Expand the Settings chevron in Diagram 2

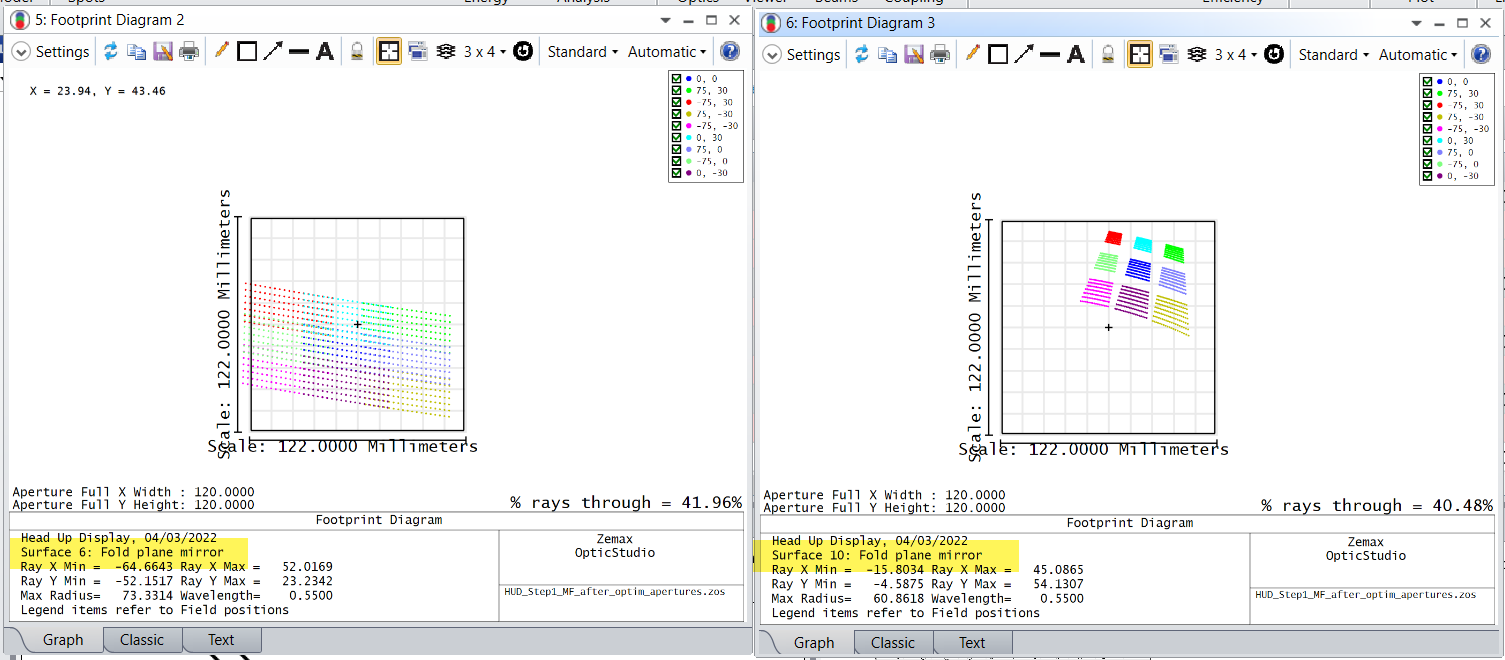pos(21,51)
